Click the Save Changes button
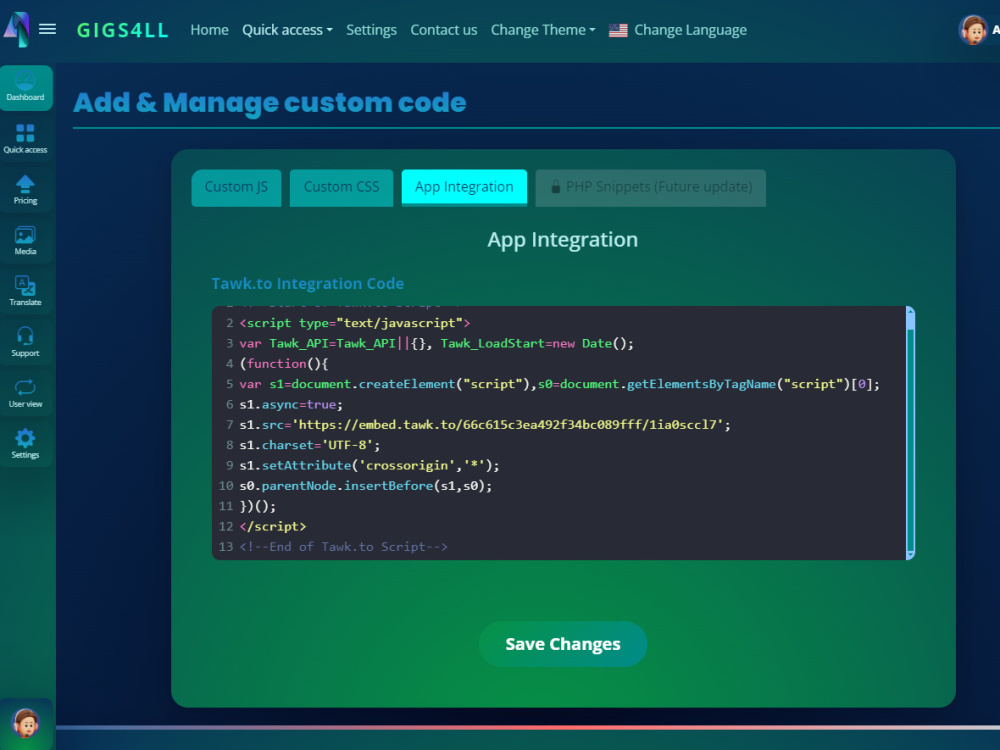Screen dimensions: 1000x750 tap(562, 644)
